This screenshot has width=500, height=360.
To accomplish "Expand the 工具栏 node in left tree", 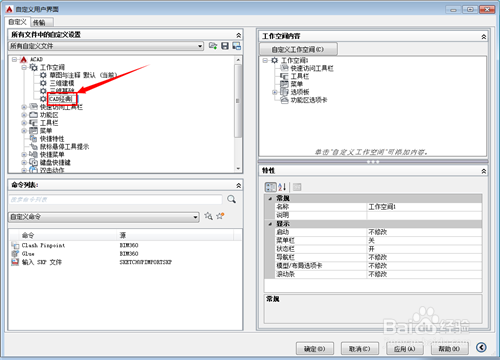I will click(x=24, y=123).
